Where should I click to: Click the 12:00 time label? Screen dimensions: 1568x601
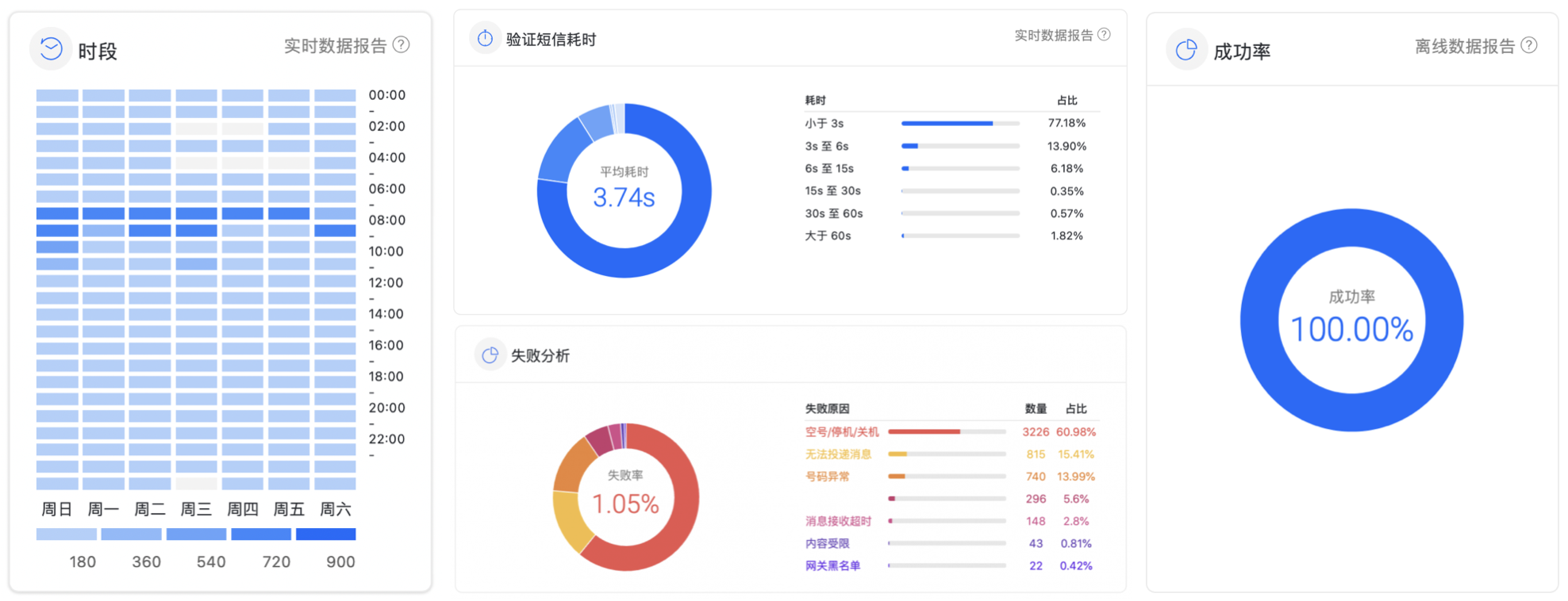[386, 283]
